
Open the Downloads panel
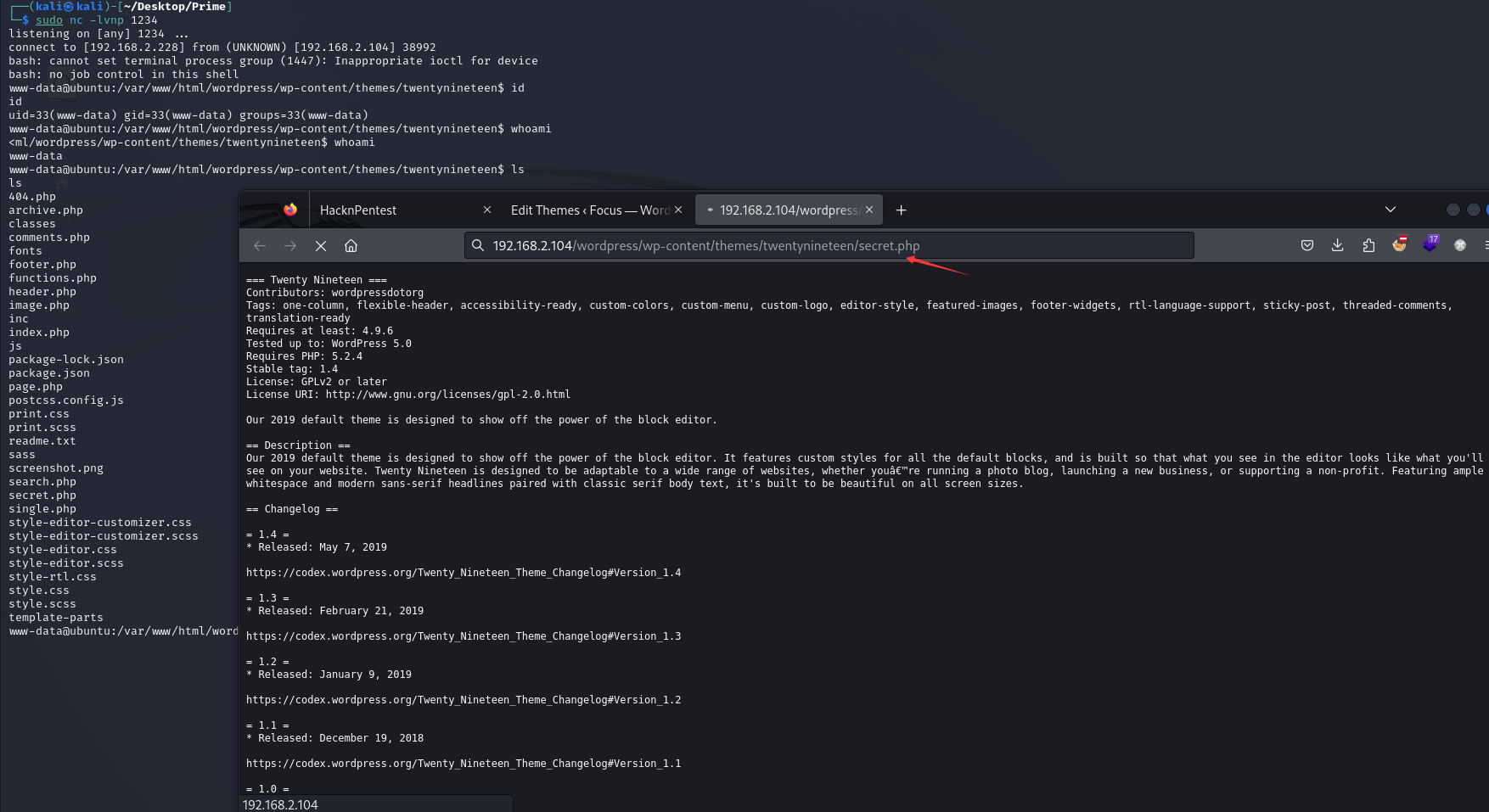pyautogui.click(x=1337, y=245)
